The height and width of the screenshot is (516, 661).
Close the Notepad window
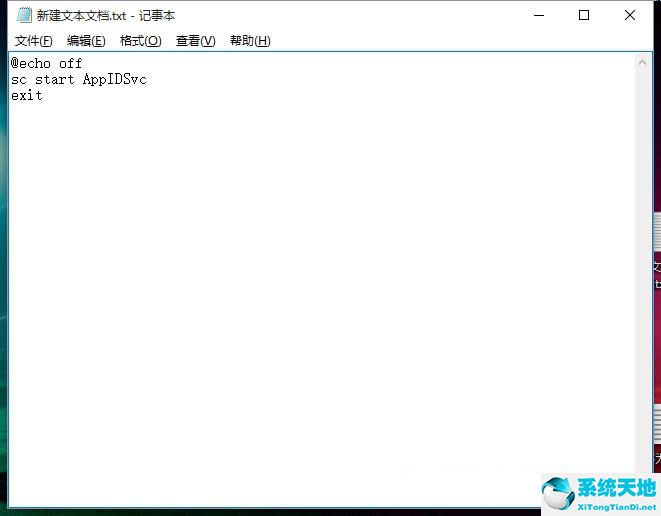[630, 15]
